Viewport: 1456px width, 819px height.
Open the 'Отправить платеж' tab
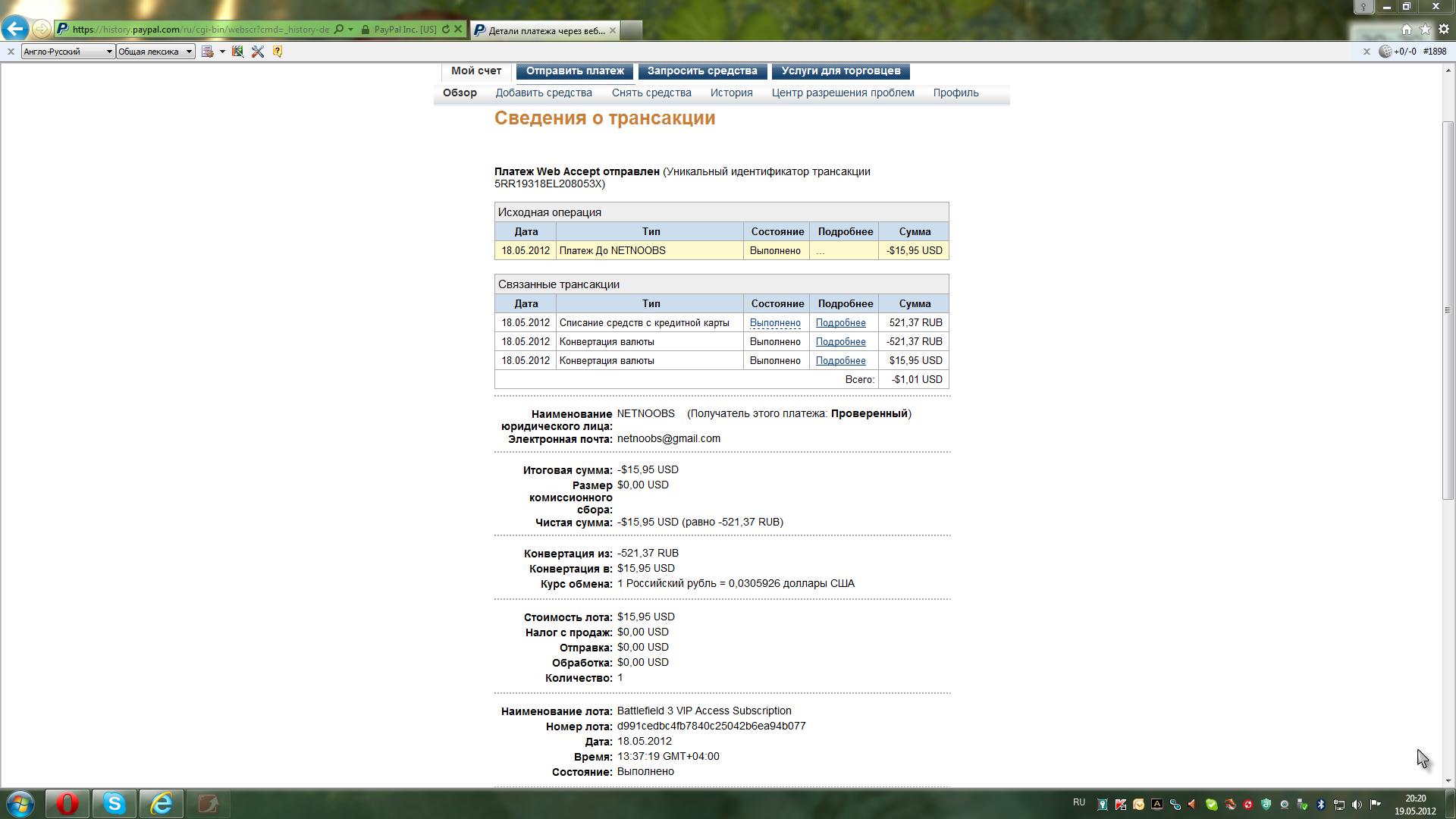[575, 71]
